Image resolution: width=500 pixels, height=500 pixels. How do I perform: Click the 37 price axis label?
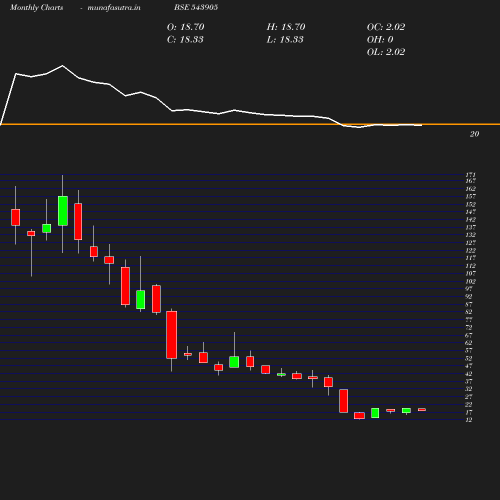tap(469, 381)
